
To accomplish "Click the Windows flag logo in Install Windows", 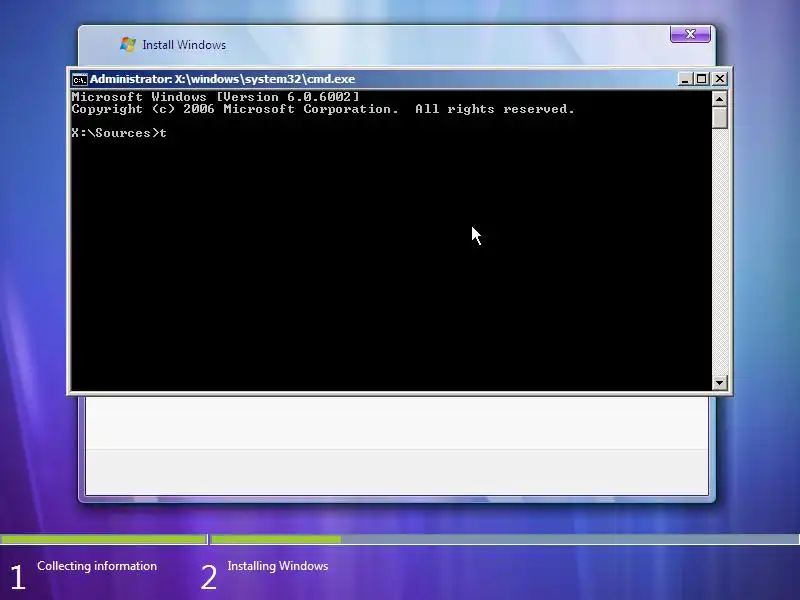I will pos(128,44).
